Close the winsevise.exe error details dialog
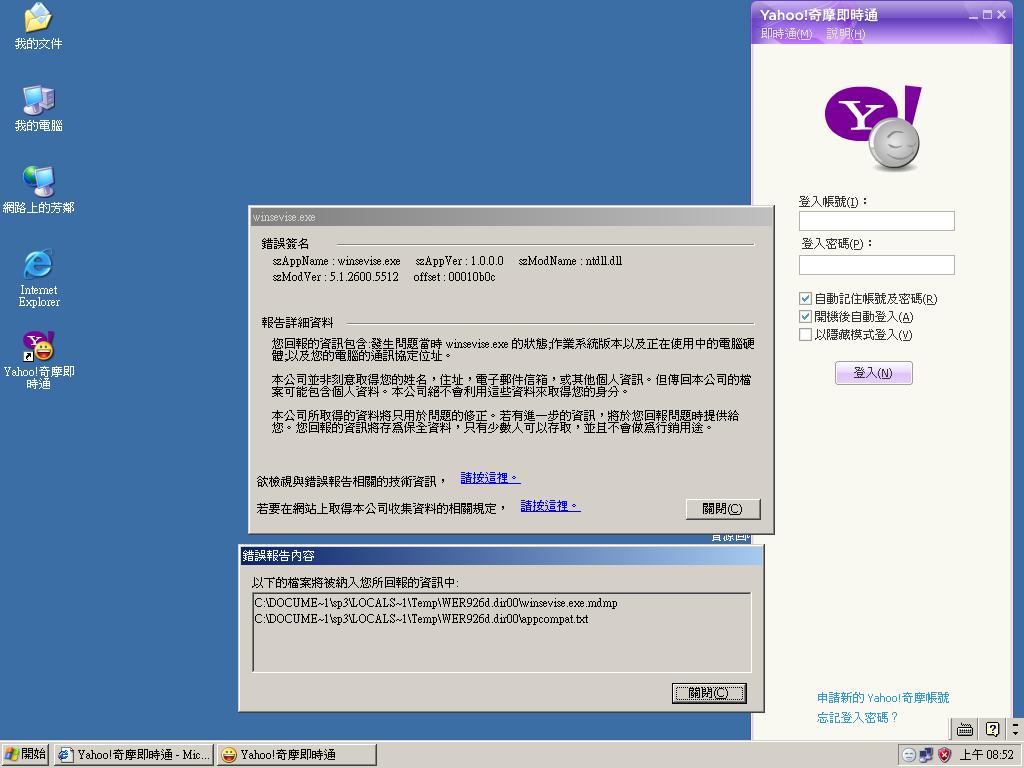The height and width of the screenshot is (768, 1024). tap(723, 509)
